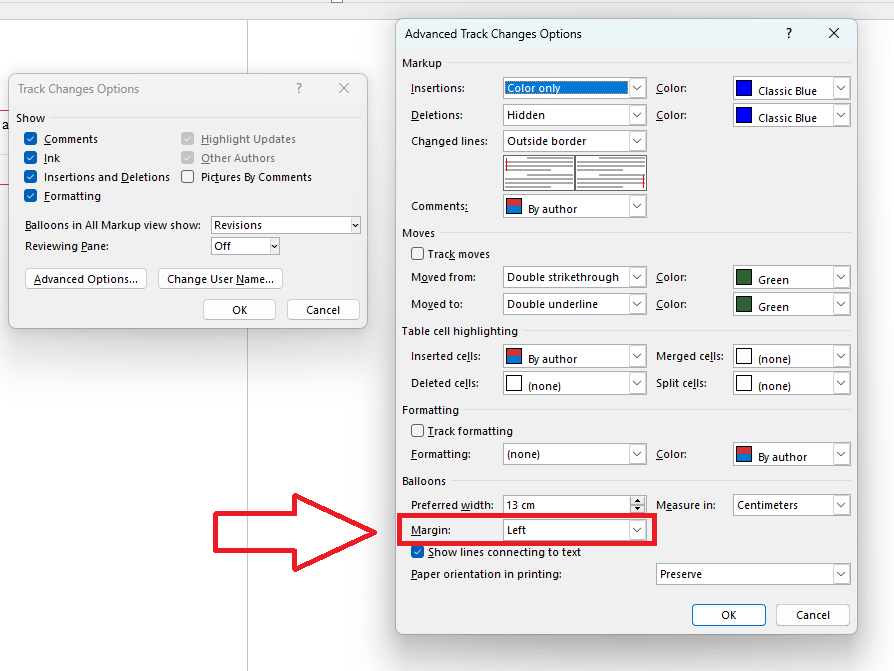Open the Moved from color dropdown
The height and width of the screenshot is (671, 894).
[791, 277]
